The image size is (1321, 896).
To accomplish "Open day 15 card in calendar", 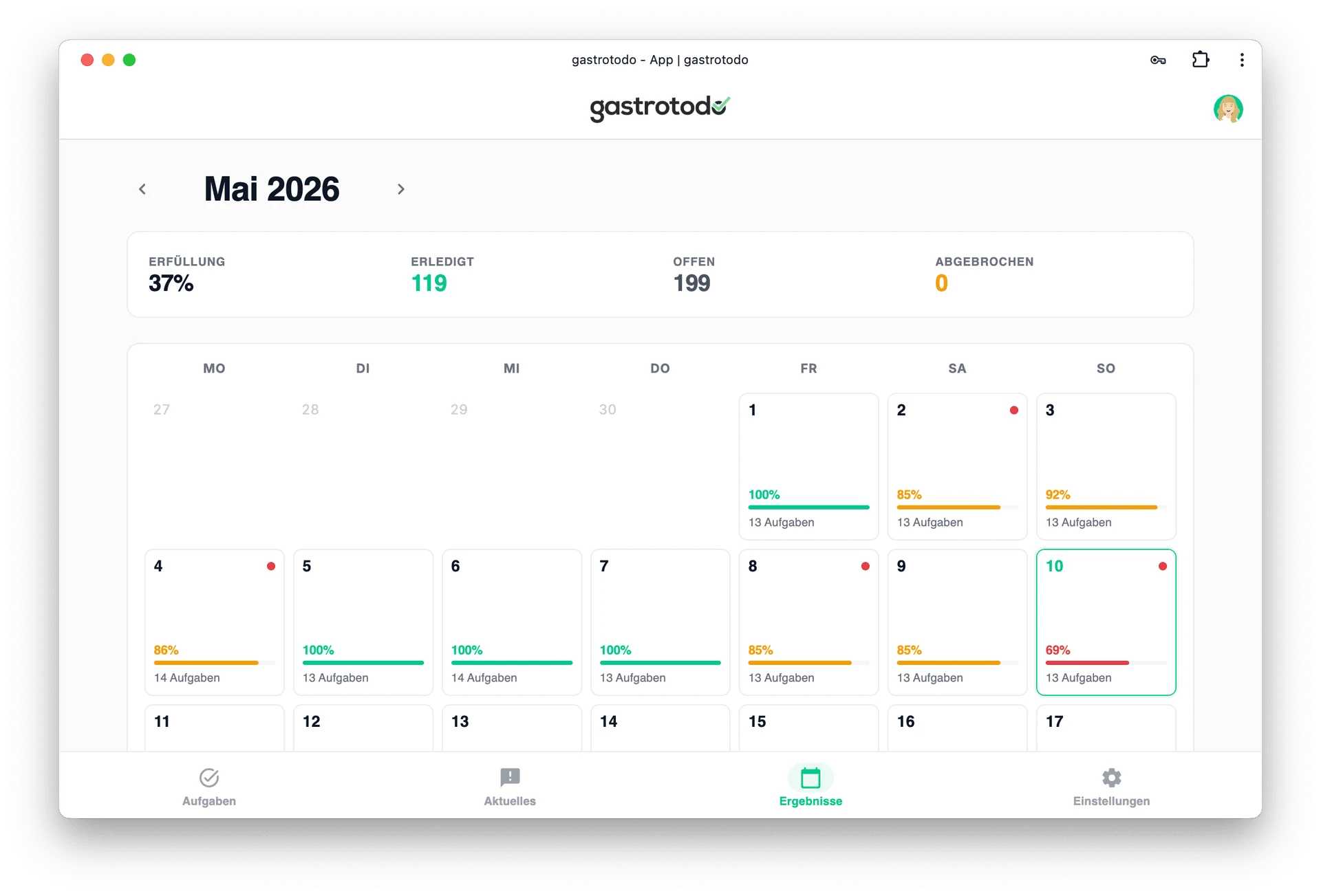I will point(808,728).
